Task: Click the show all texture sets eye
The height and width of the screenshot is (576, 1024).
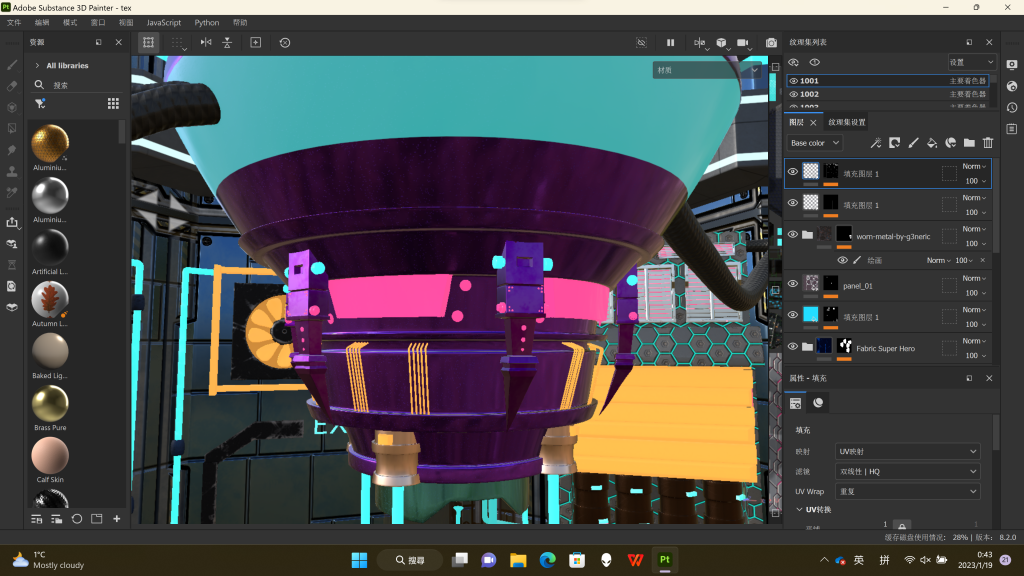Action: tap(793, 63)
